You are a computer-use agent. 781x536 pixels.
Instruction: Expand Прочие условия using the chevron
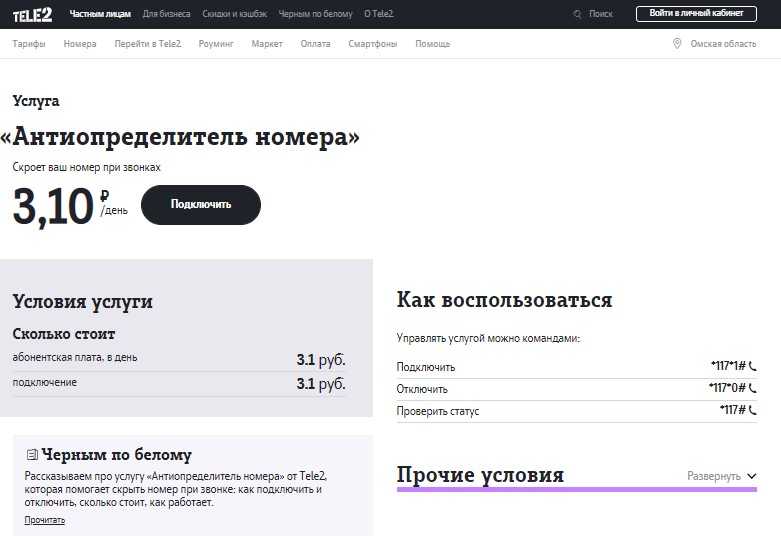tap(752, 476)
